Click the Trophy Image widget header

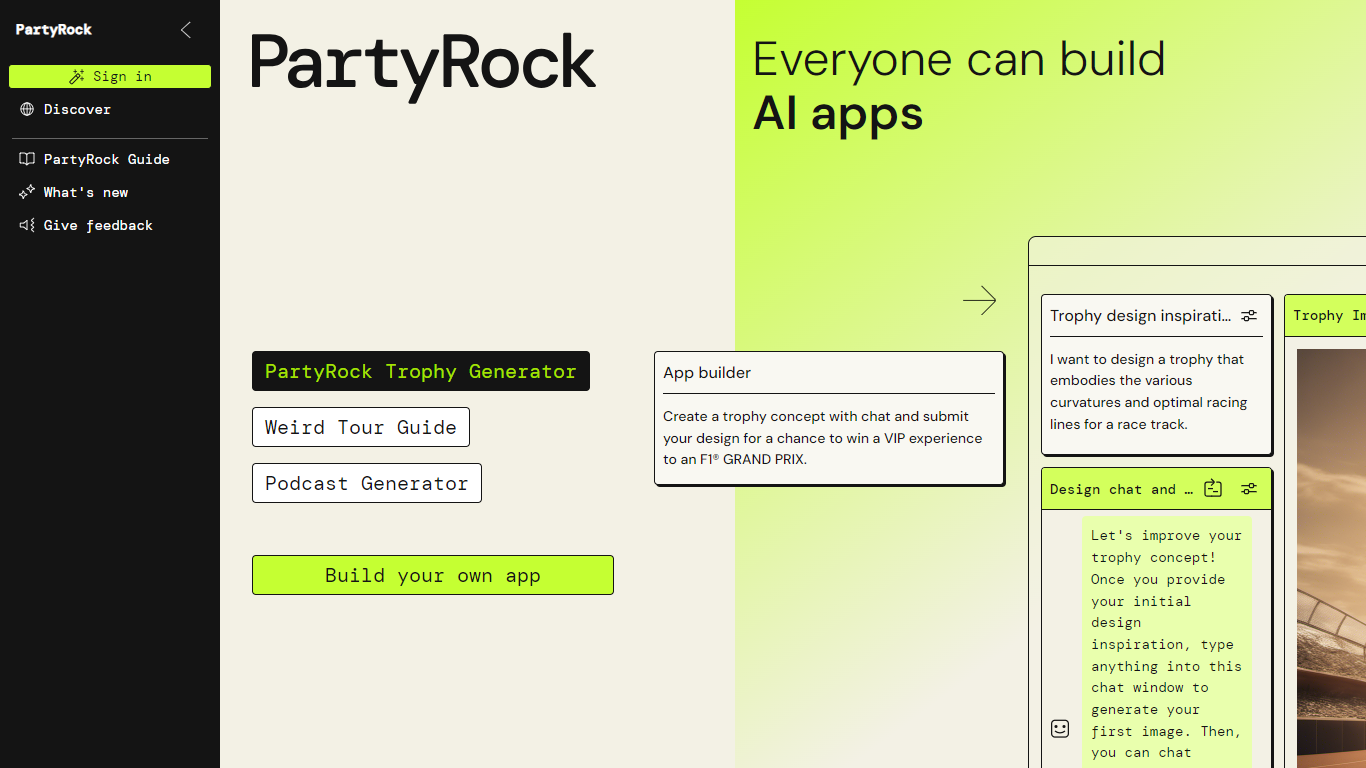coord(1325,315)
